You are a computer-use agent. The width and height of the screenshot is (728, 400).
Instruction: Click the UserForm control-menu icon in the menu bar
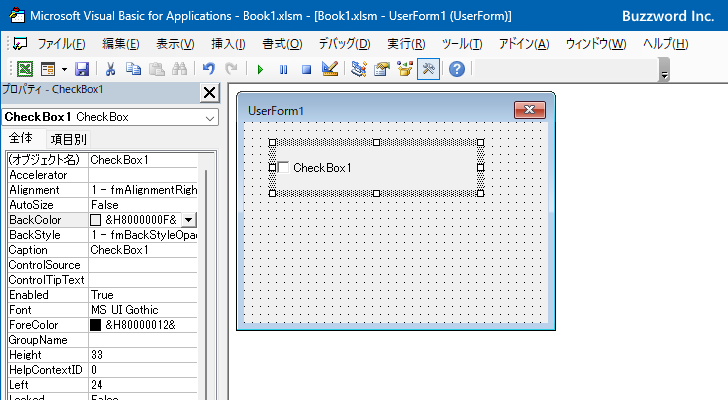20,44
